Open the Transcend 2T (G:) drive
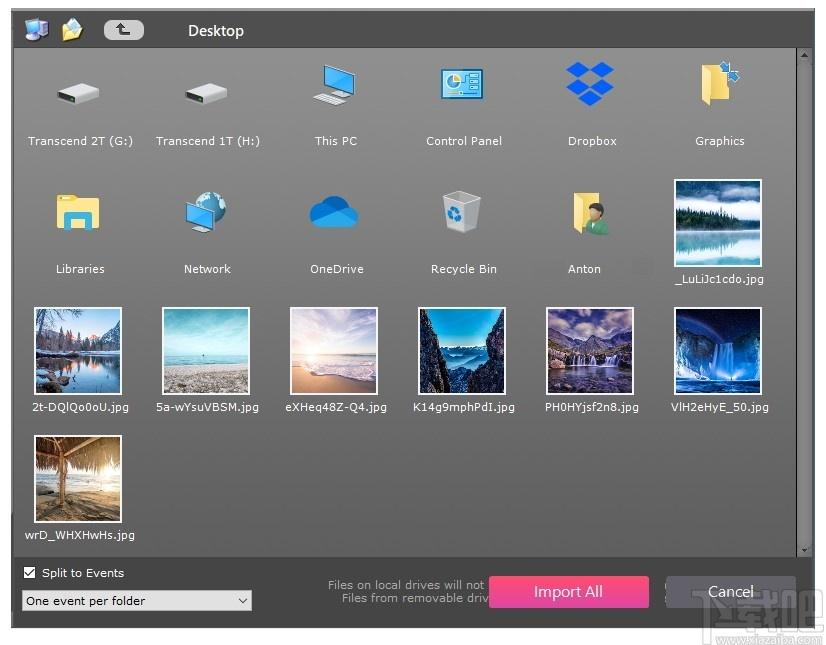Screen dimensions: 826x645 point(78,94)
